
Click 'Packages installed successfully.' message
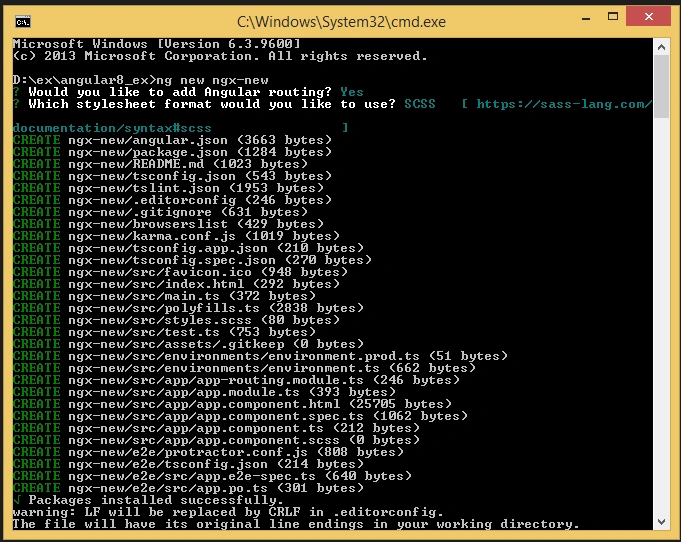click(x=149, y=501)
